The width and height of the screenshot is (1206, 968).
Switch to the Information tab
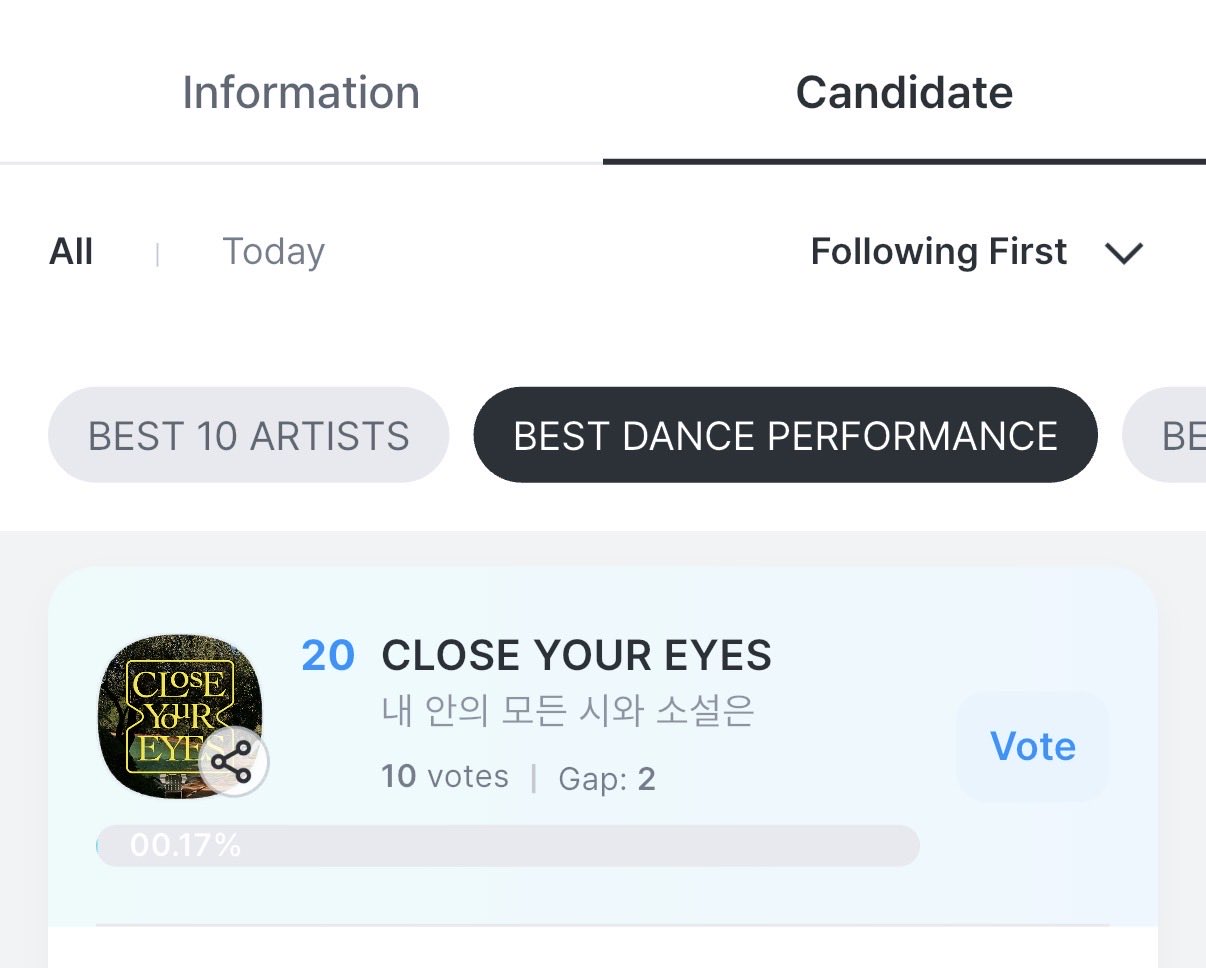click(301, 93)
